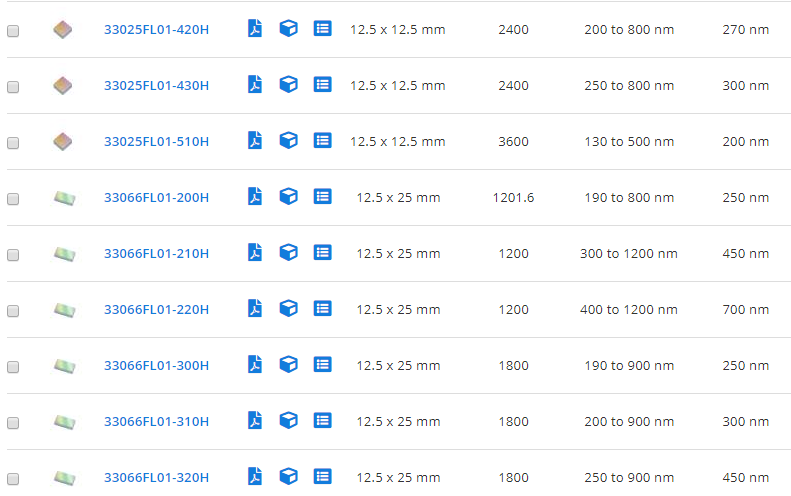Open PDF datasheet for 33066FL01-200H
This screenshot has height=496, width=791.
(255, 197)
